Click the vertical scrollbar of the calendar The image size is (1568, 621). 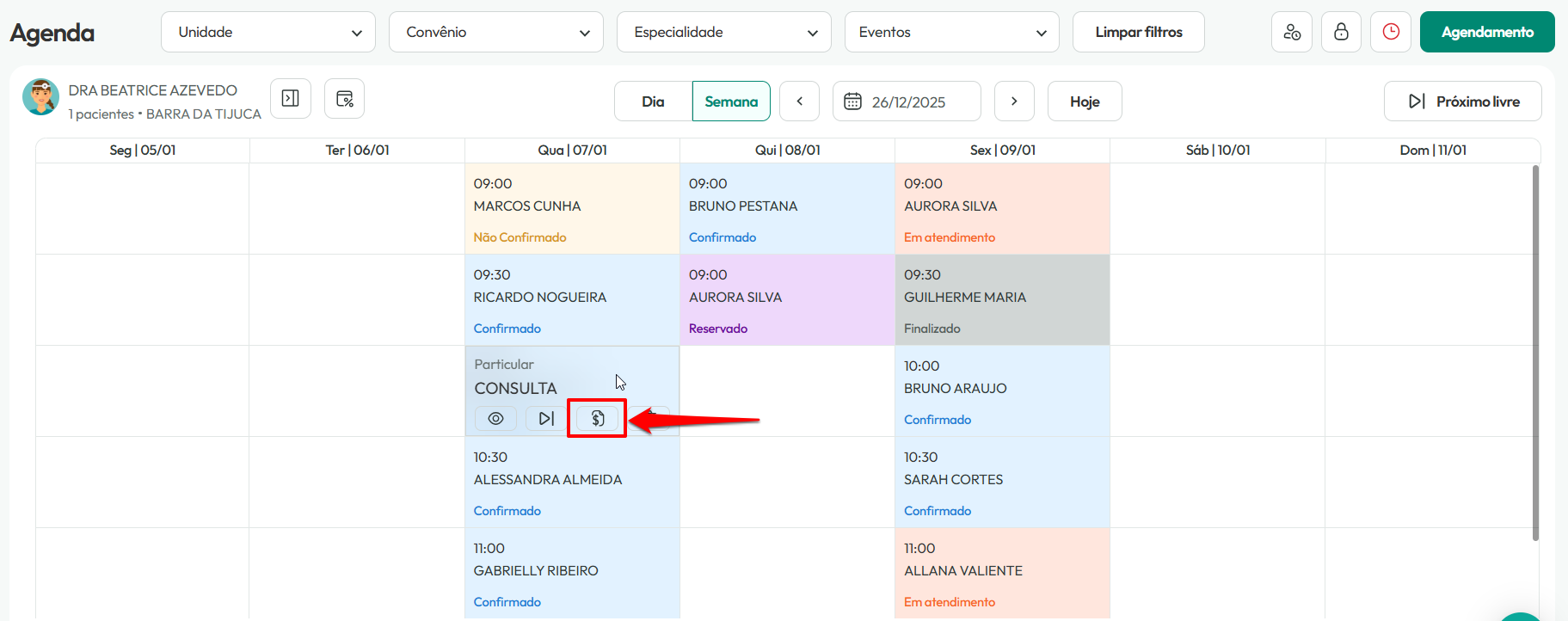tap(1535, 353)
